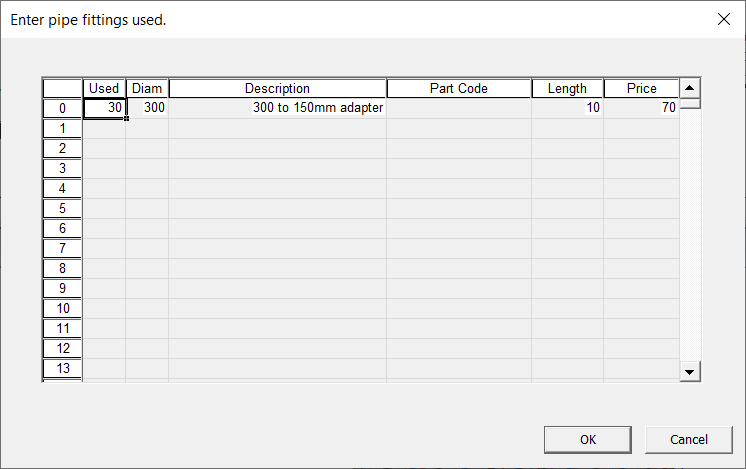Select the Diam cell showing 300

pyautogui.click(x=147, y=108)
